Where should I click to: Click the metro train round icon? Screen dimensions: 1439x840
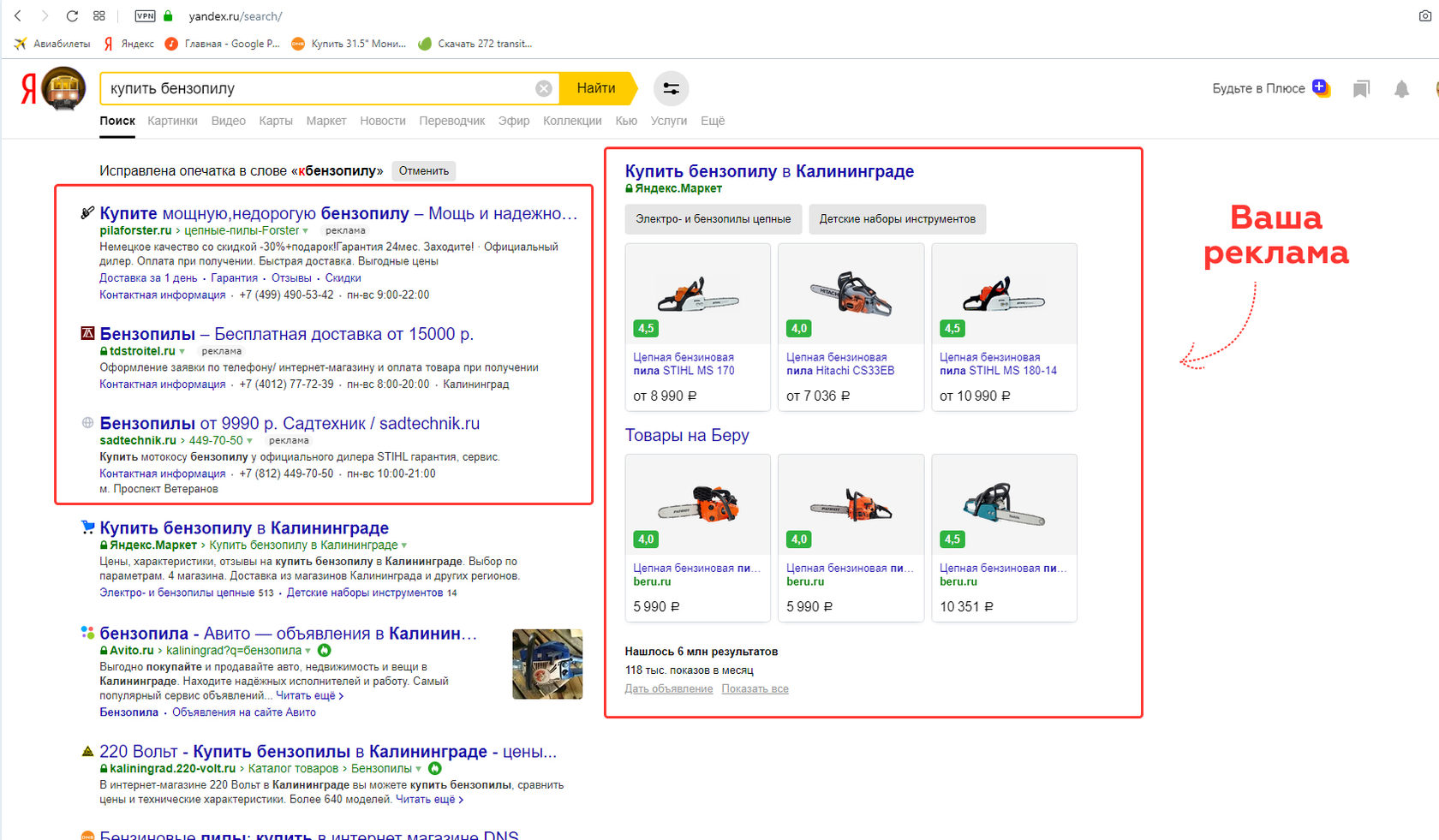coord(63,88)
